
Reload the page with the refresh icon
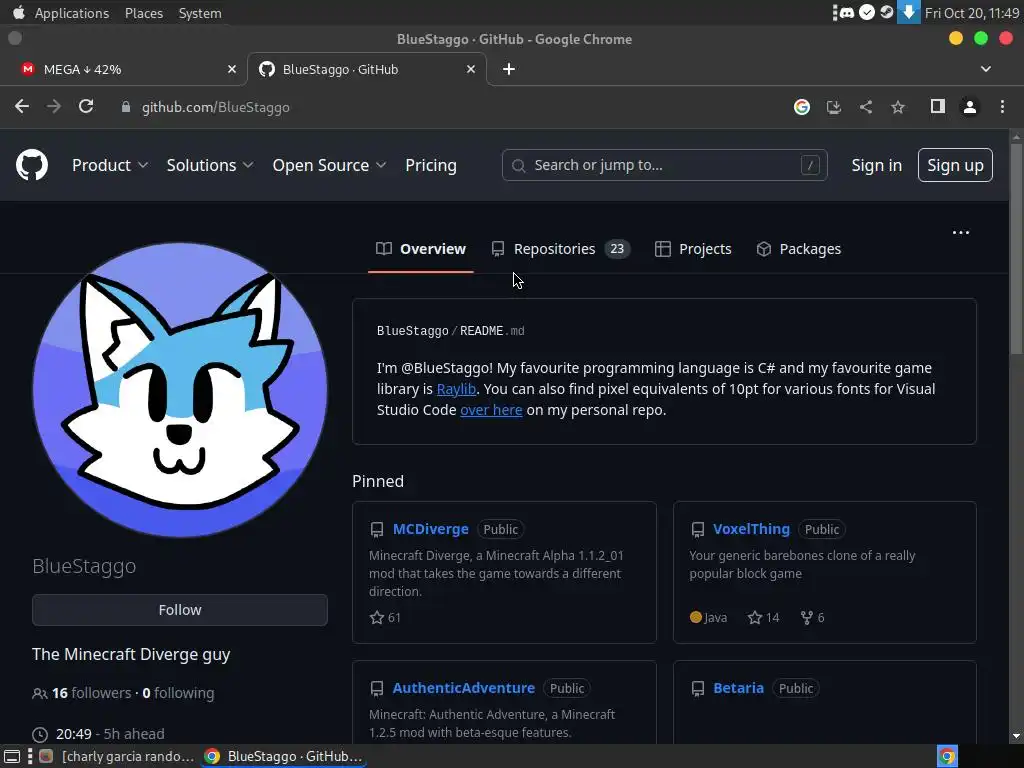pos(86,106)
